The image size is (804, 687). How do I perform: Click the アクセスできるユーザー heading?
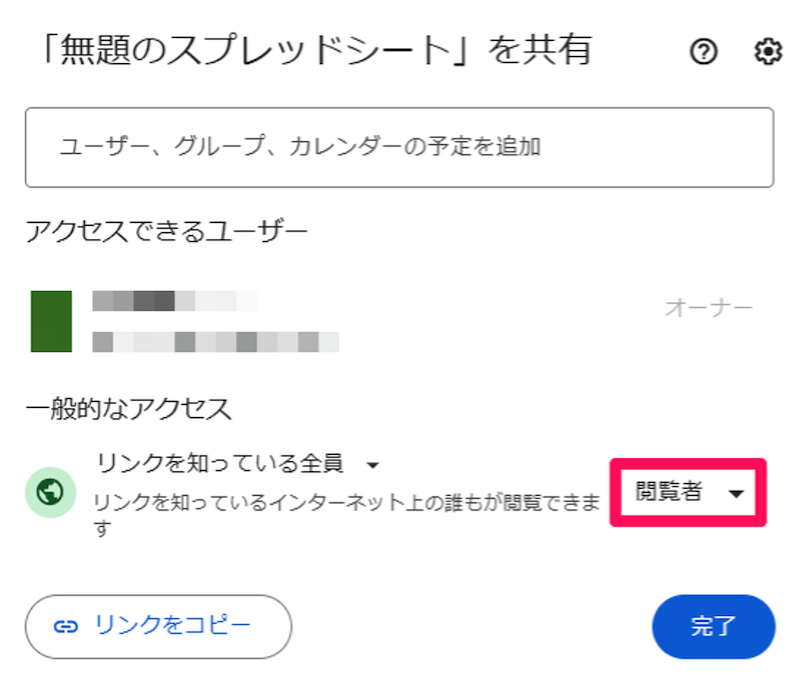coord(166,231)
